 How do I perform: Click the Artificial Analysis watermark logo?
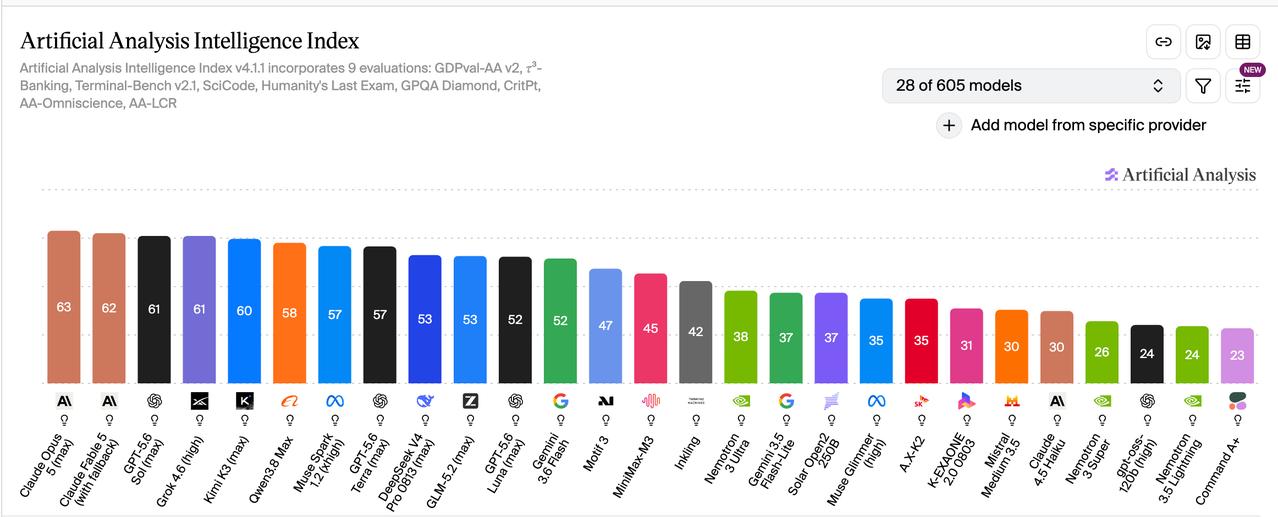(x=1179, y=175)
